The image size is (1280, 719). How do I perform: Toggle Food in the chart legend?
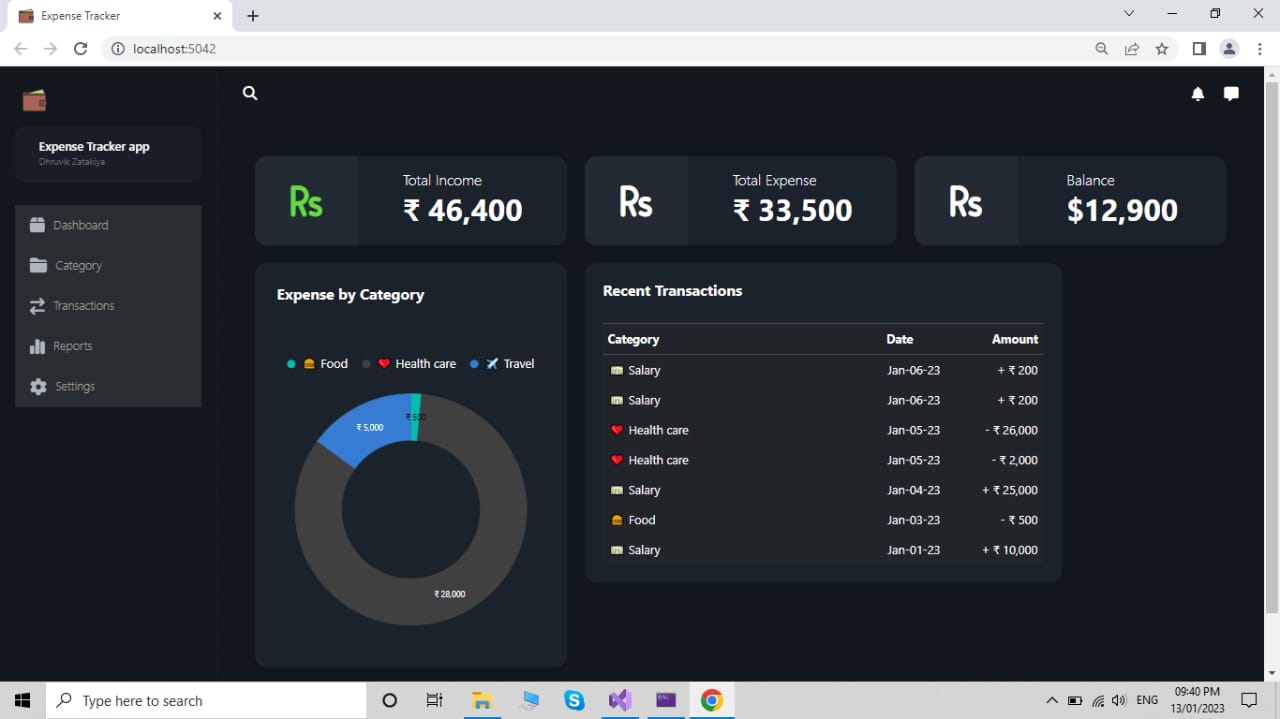tap(322, 363)
